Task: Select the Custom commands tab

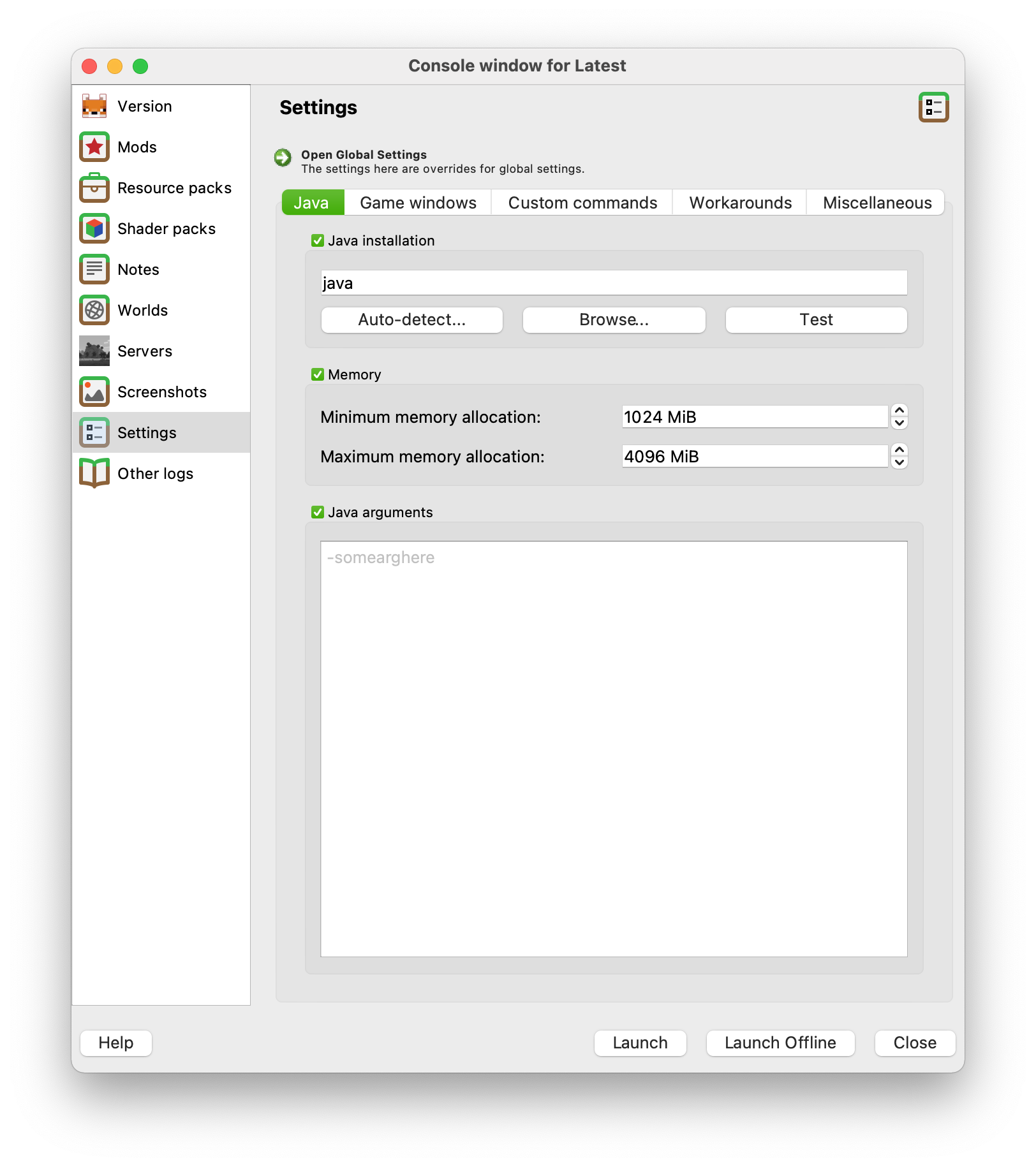Action: click(x=582, y=202)
